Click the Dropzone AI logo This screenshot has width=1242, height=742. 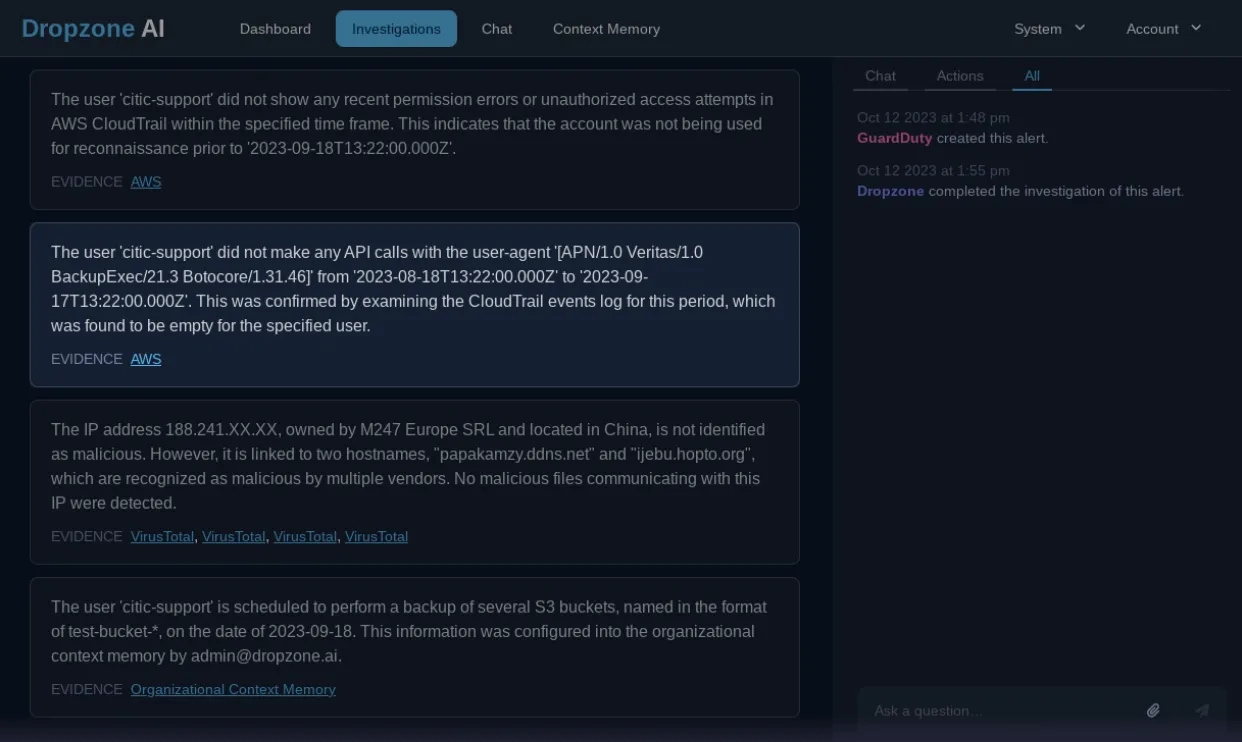click(93, 28)
